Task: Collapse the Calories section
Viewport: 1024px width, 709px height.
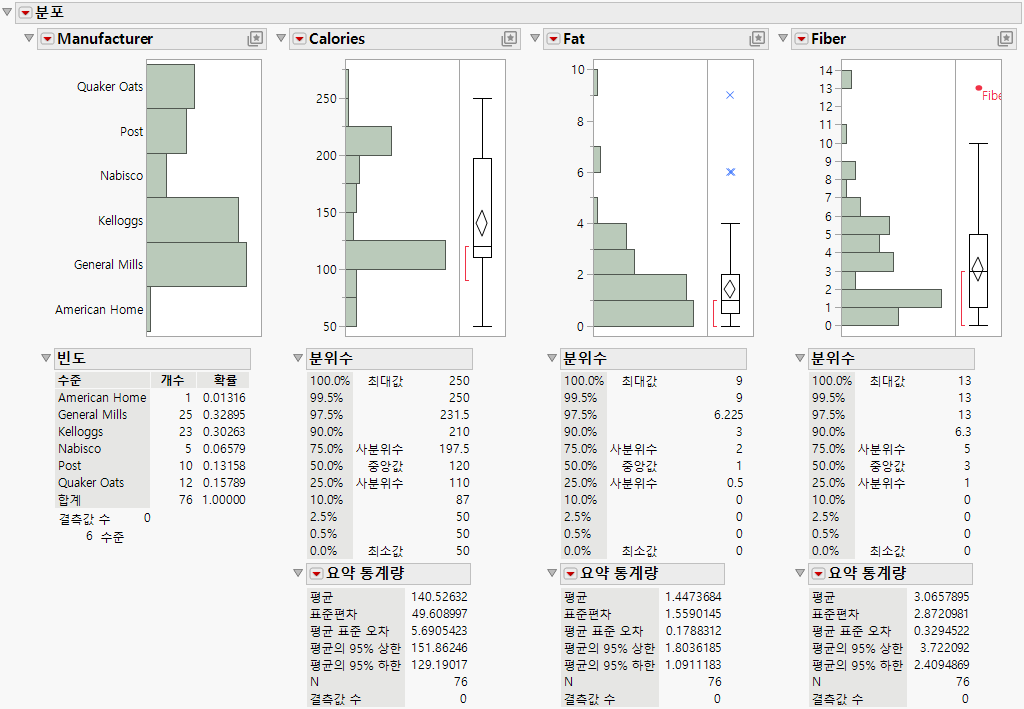Action: (281, 39)
